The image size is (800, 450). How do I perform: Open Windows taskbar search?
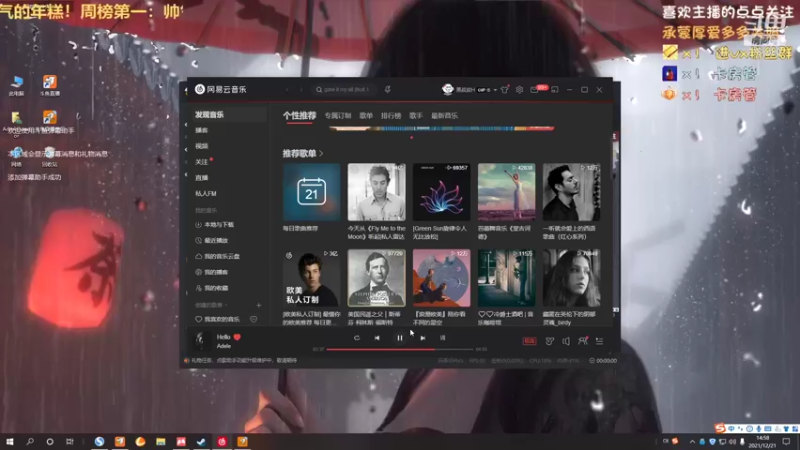tap(30, 442)
